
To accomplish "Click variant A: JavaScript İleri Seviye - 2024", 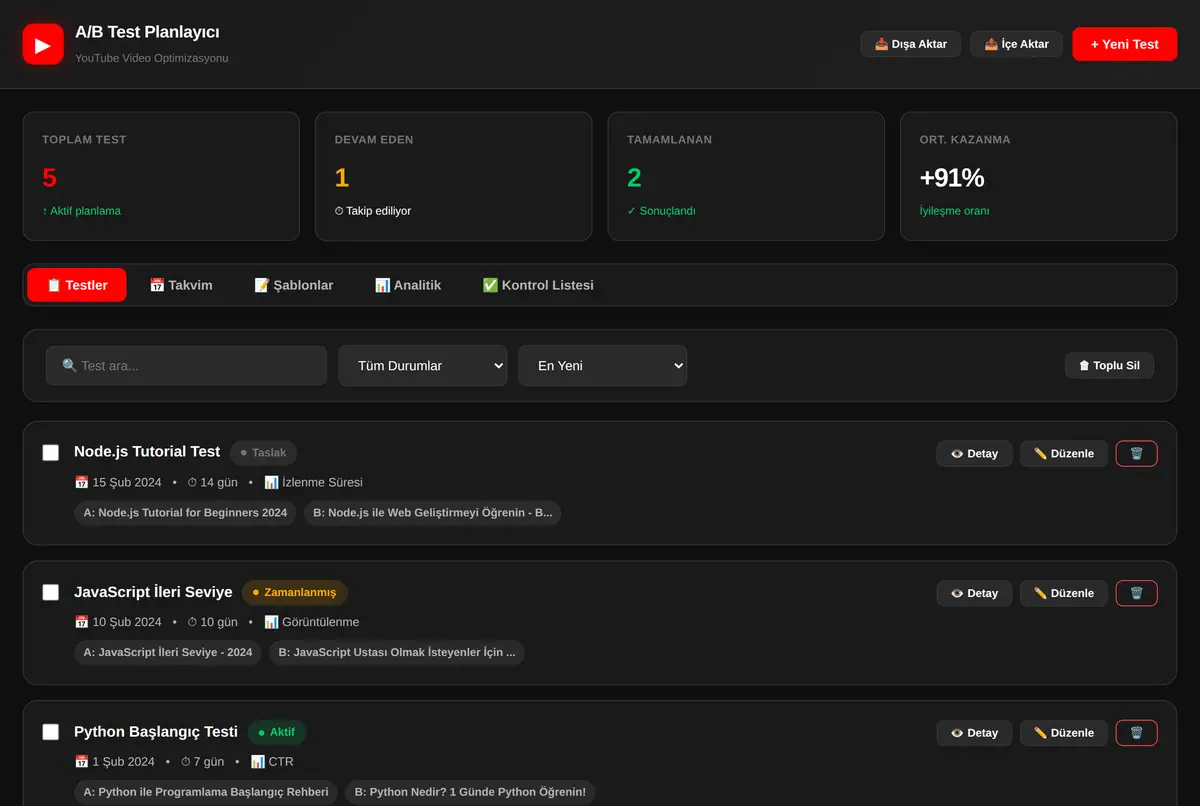I will click(x=168, y=653).
